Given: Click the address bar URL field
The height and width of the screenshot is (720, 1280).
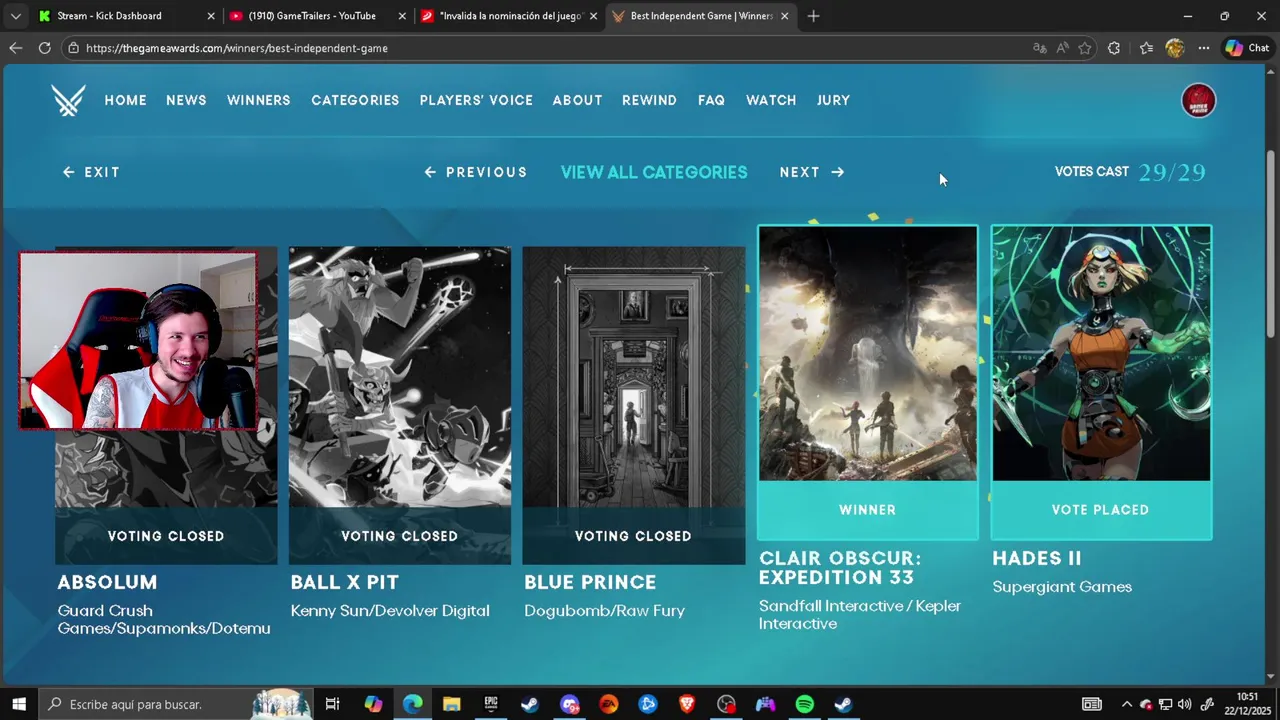Looking at the screenshot, I should (x=550, y=48).
